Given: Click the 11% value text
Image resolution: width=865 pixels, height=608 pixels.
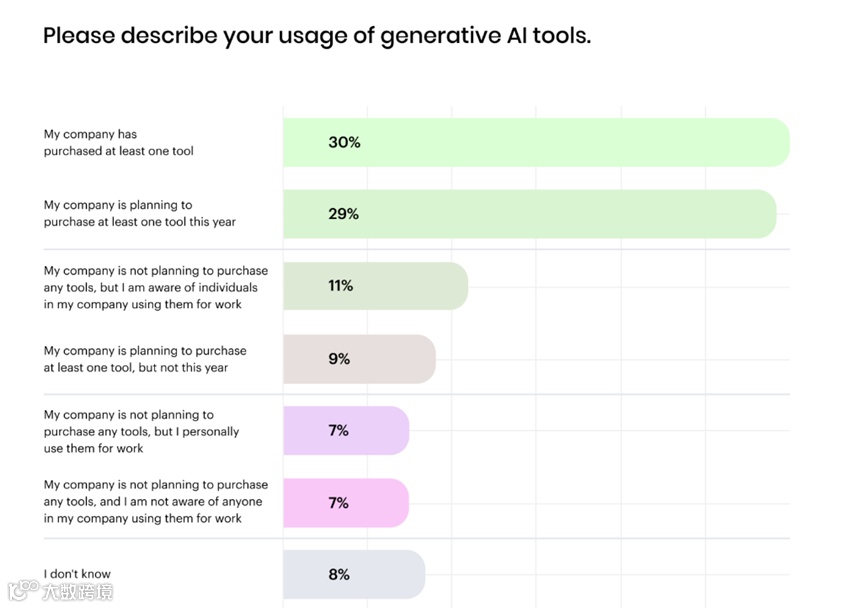Looking at the screenshot, I should [340, 286].
